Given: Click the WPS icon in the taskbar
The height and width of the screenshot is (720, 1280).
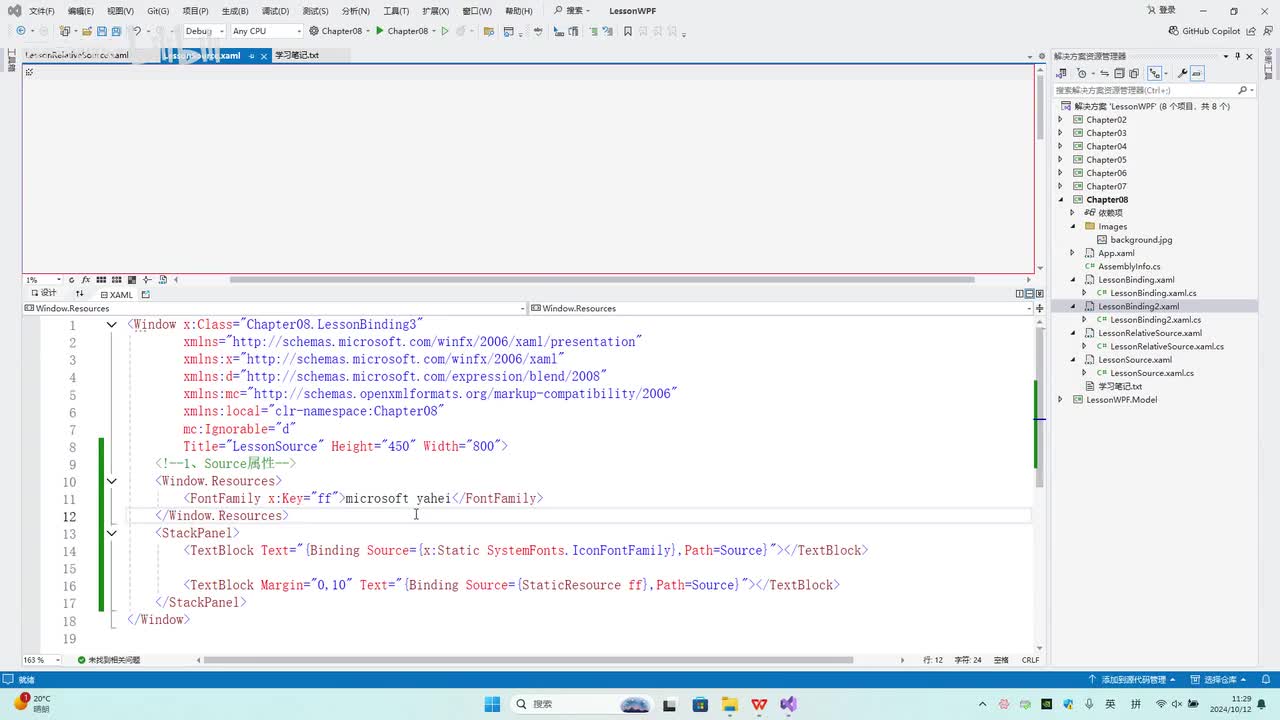Looking at the screenshot, I should pos(759,704).
